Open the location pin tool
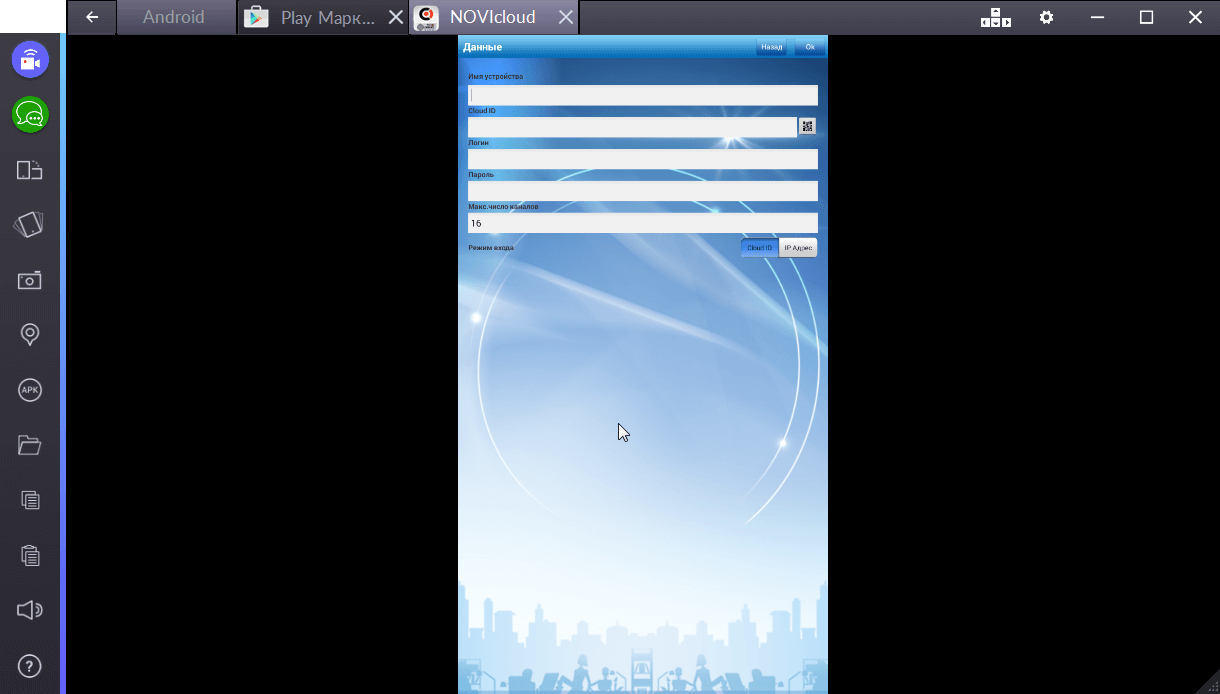Image resolution: width=1220 pixels, height=694 pixels. click(30, 335)
